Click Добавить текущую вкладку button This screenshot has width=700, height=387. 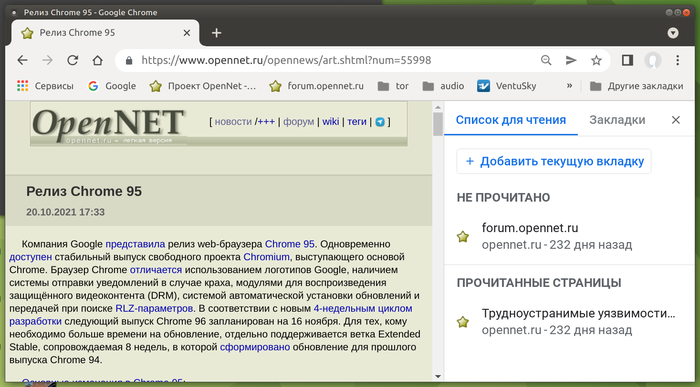(554, 161)
